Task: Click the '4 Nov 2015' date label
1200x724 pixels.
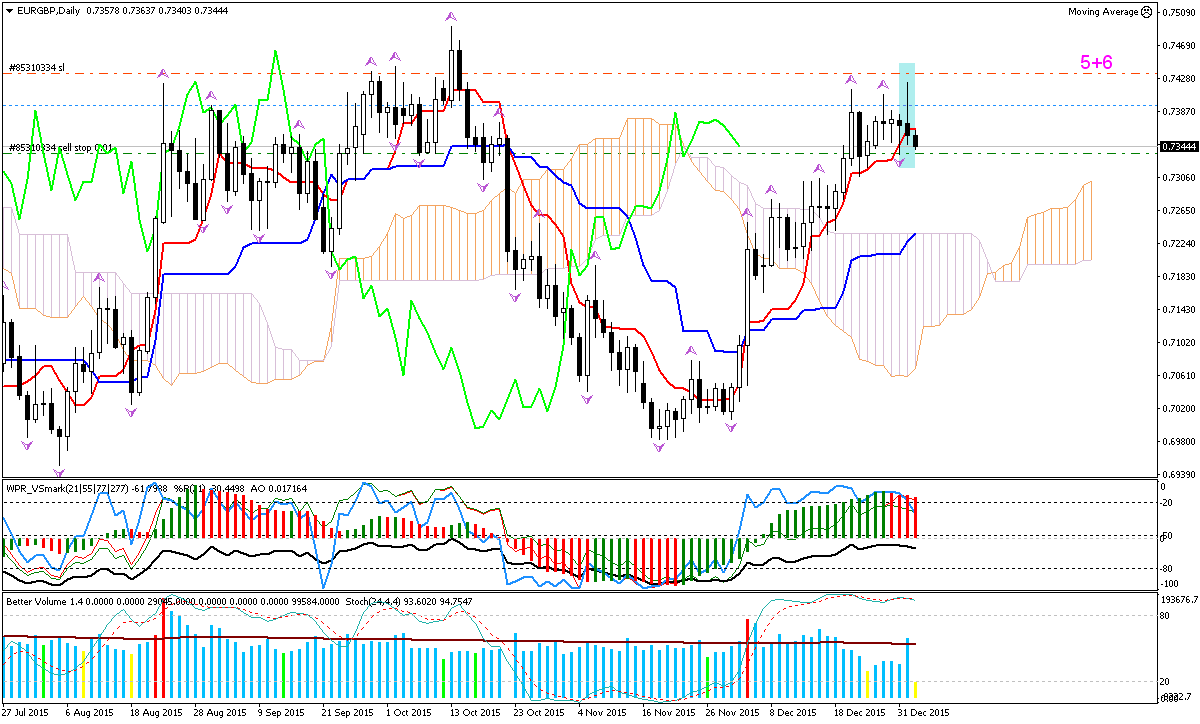Action: coord(602,713)
